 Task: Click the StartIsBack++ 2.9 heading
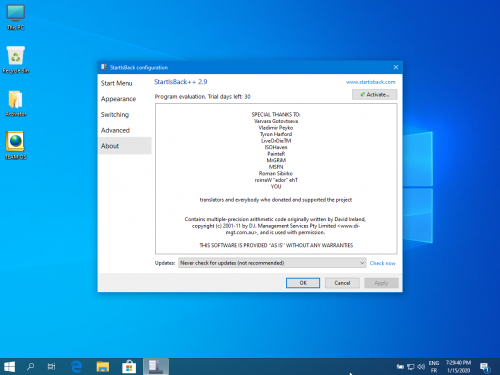click(180, 82)
